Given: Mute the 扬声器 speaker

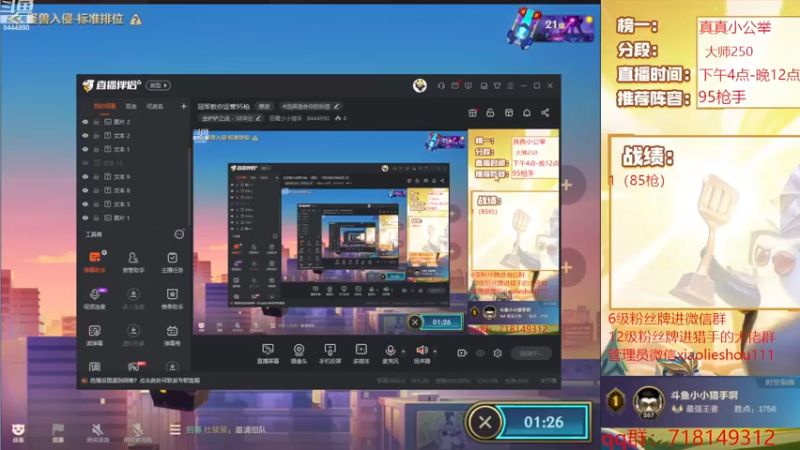Looking at the screenshot, I should [422, 353].
